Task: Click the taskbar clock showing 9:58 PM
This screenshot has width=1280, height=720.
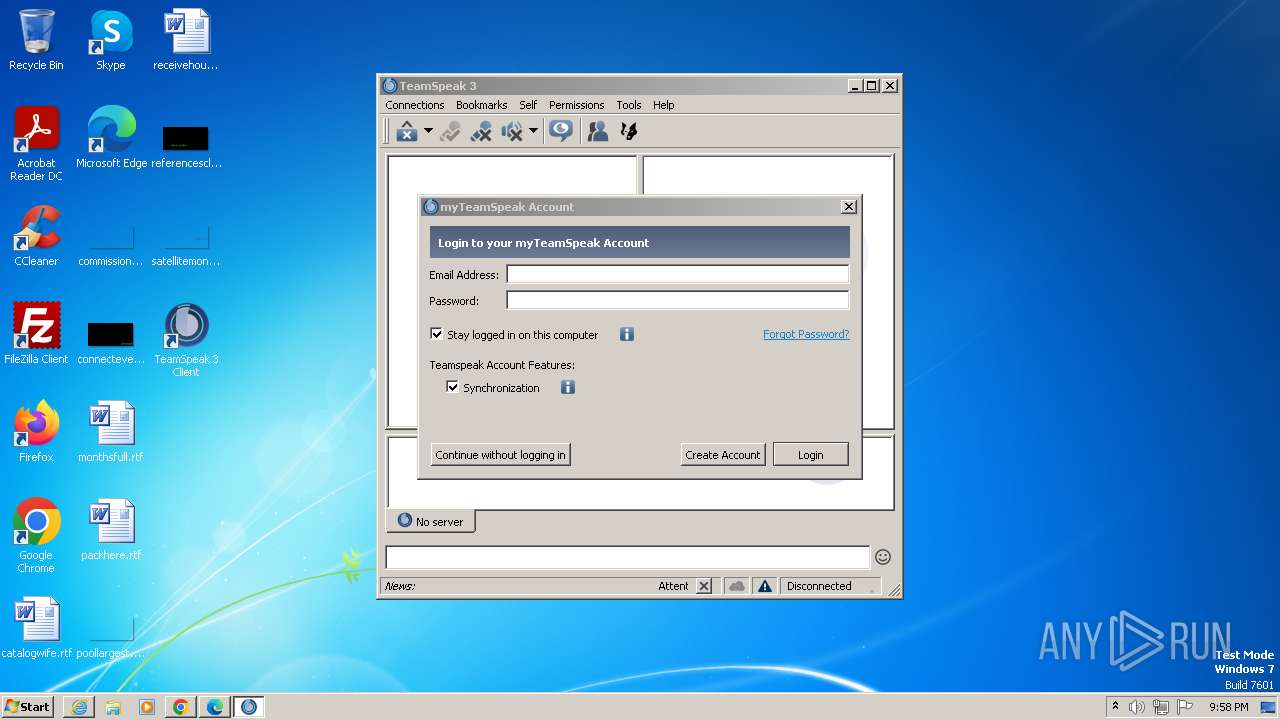Action: [x=1229, y=707]
